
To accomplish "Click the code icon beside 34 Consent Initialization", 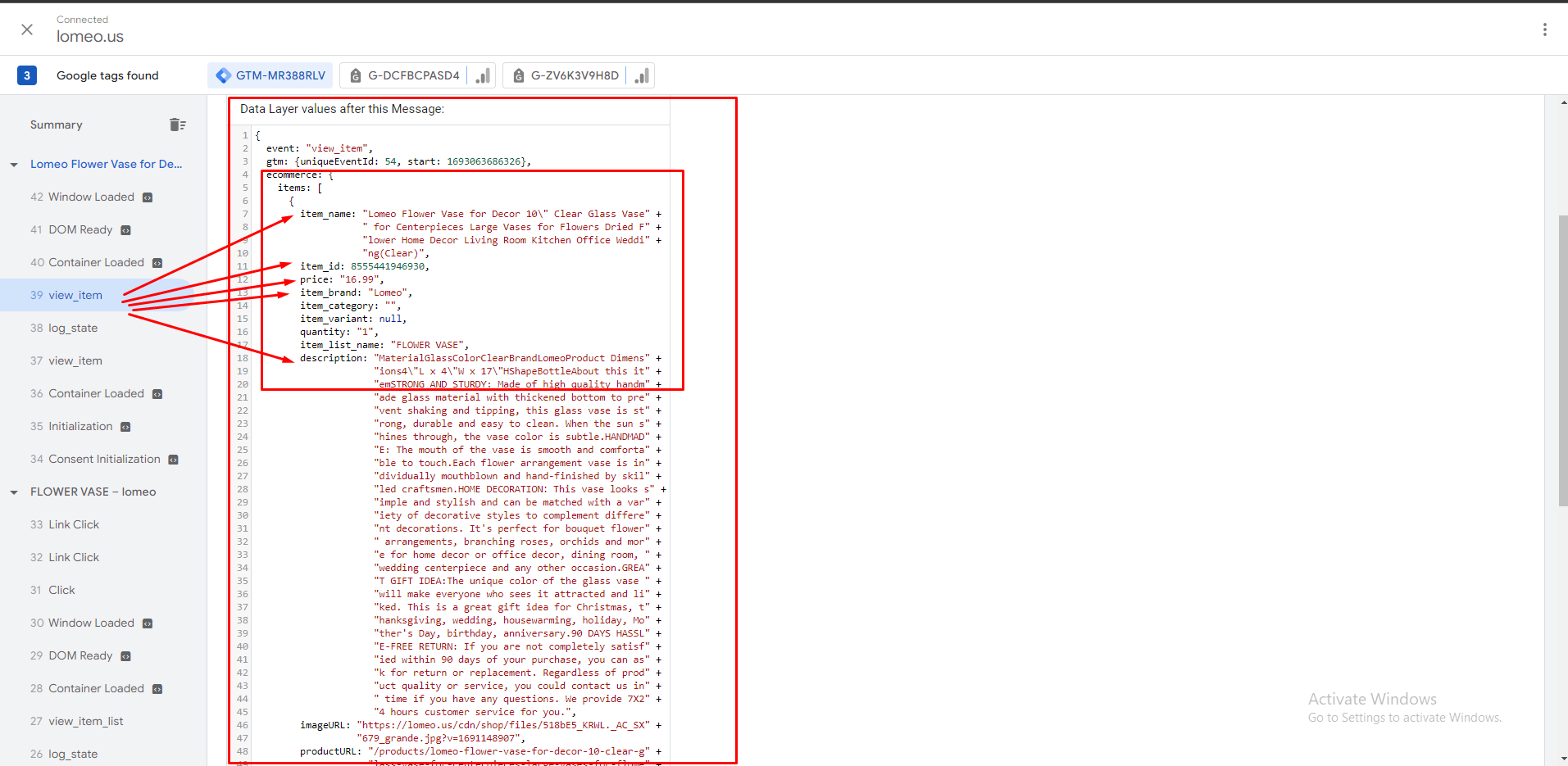I will pos(173,460).
